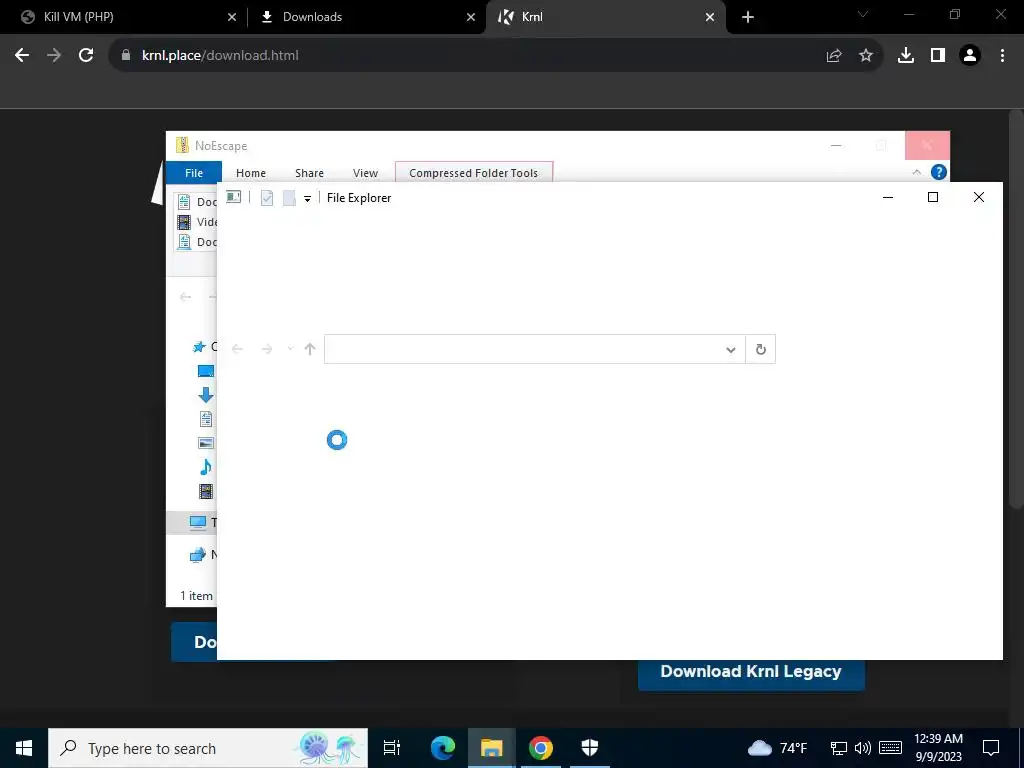Image resolution: width=1024 pixels, height=768 pixels.
Task: Open recent locations dropdown in File Explorer
Action: (x=290, y=349)
